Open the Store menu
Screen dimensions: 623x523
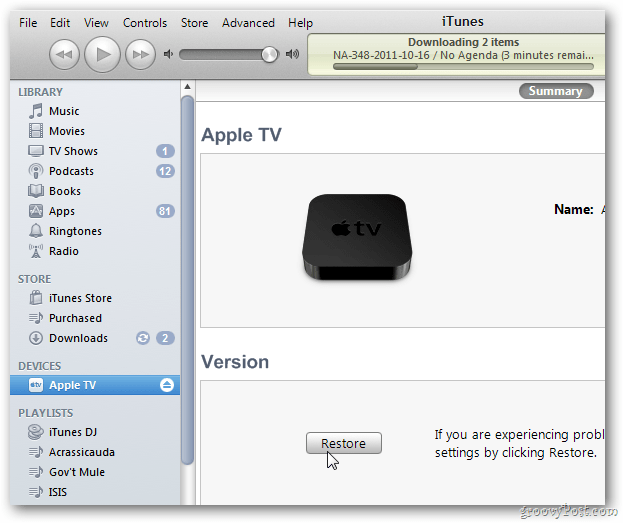click(x=195, y=23)
